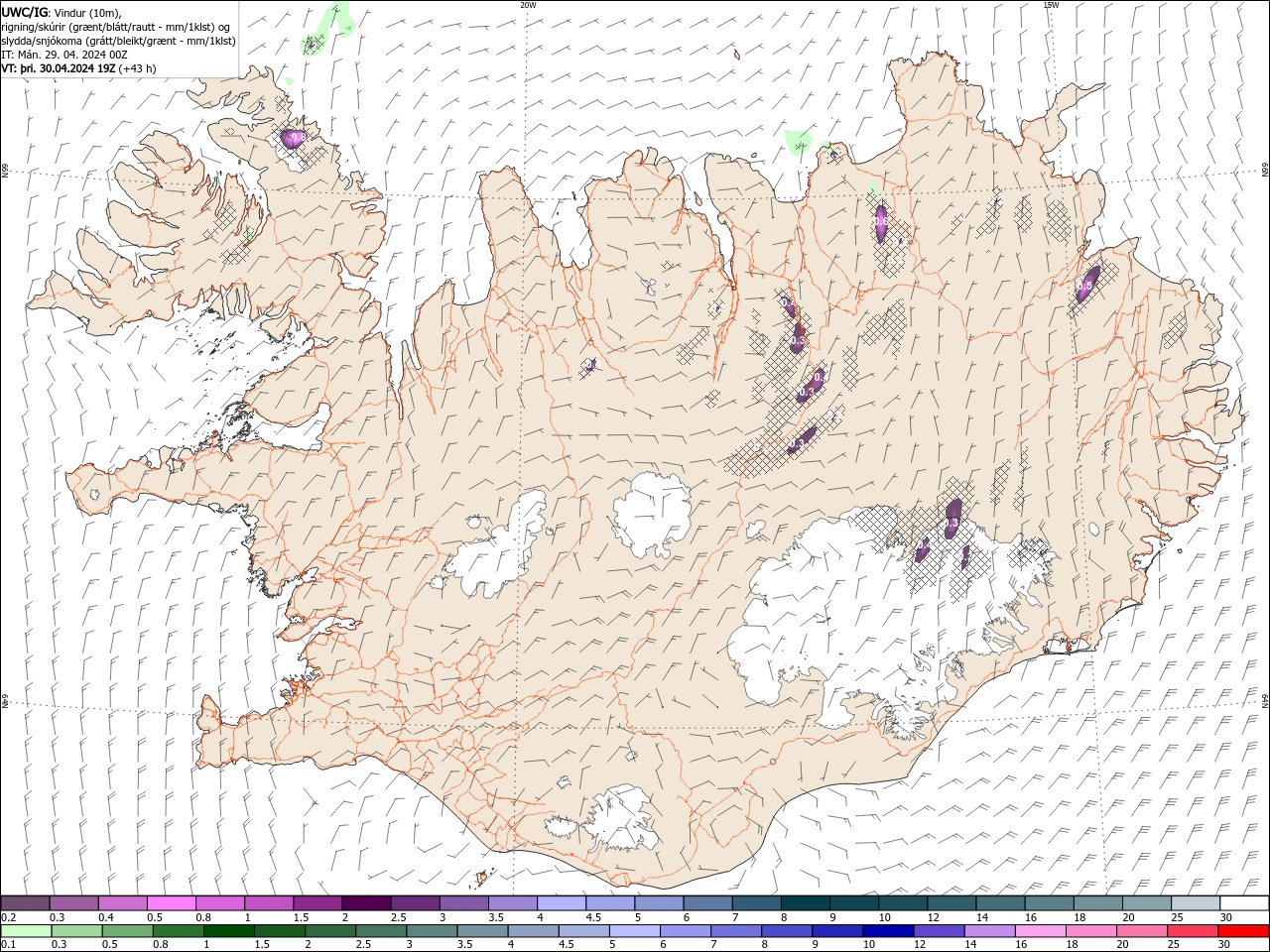The width and height of the screenshot is (1270, 952).
Task: Select the lower legend swatch between 0.5 and 0.8
Action: pos(127,931)
